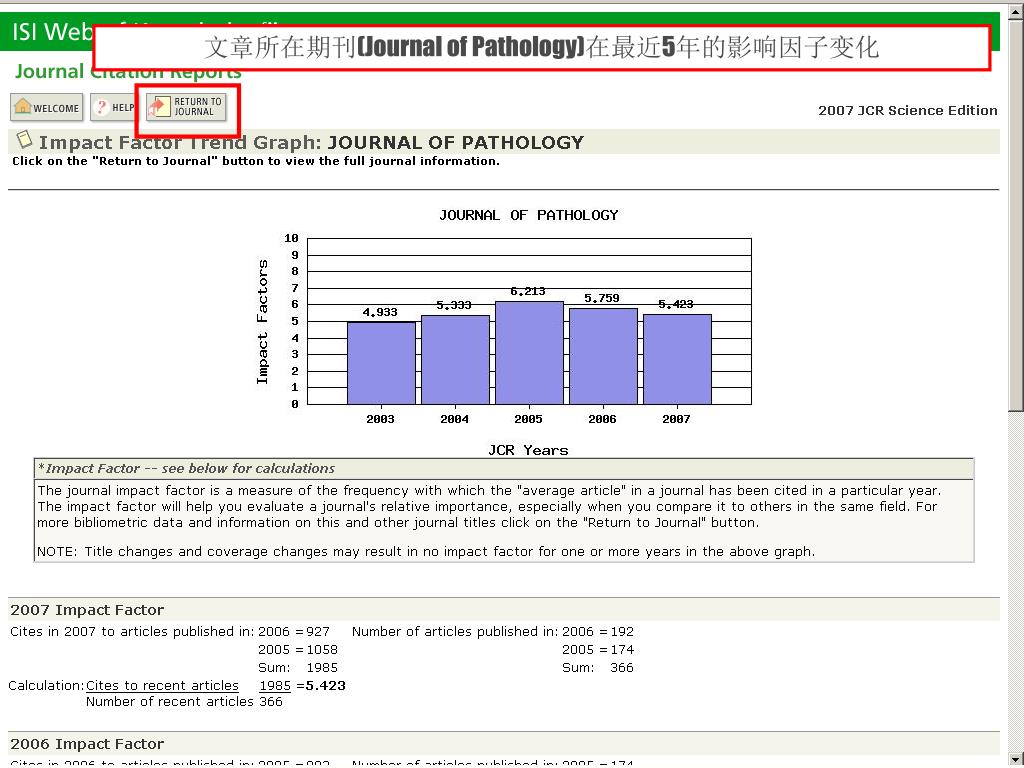This screenshot has height=768, width=1024.
Task: Click the 2003 bar in chart
Action: click(x=381, y=363)
